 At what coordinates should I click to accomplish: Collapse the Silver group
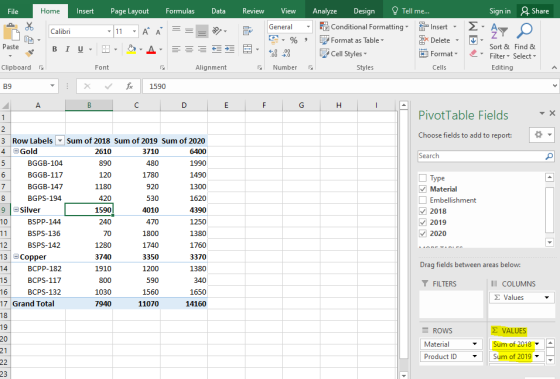(x=16, y=210)
